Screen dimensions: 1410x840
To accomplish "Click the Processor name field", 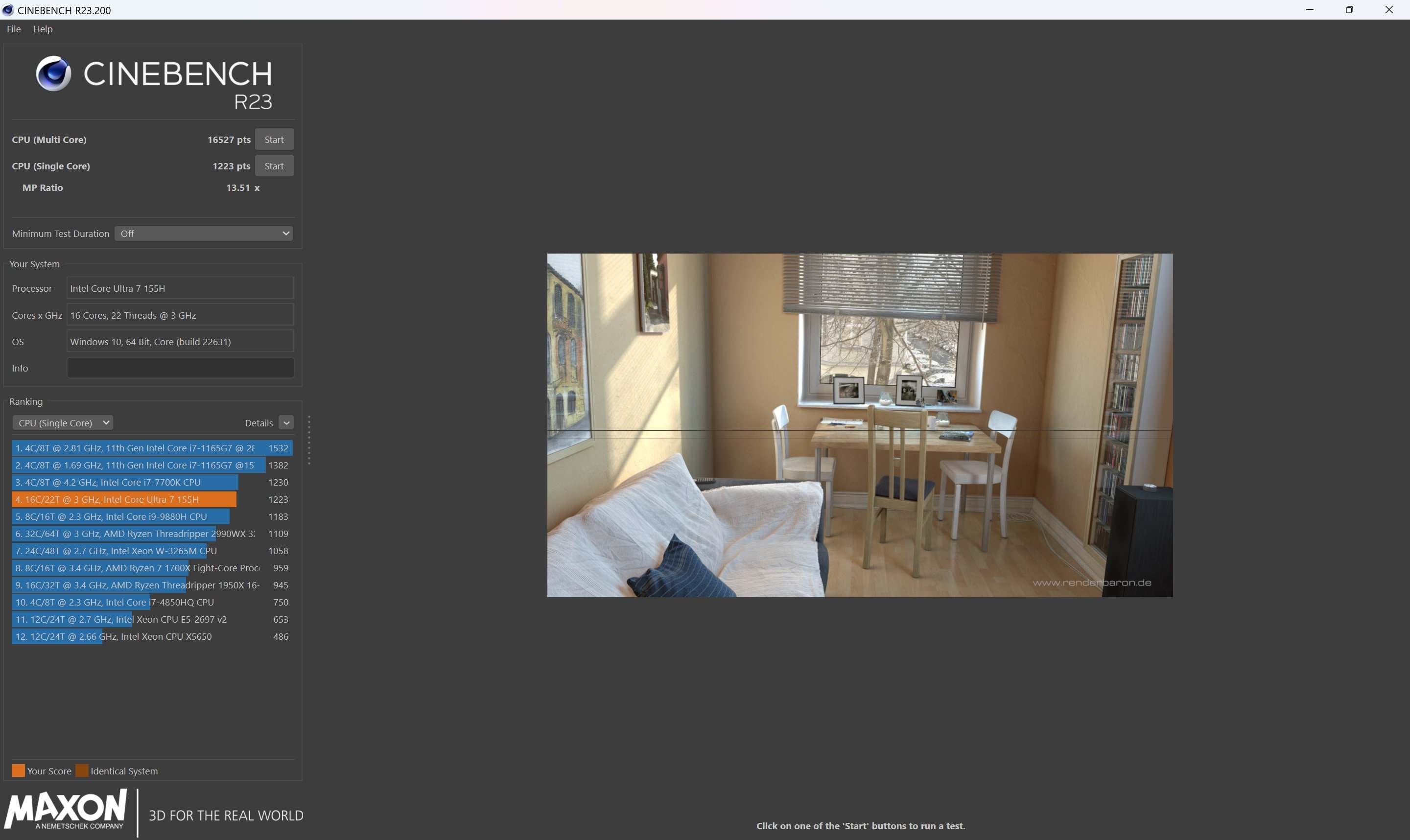I will 180,288.
